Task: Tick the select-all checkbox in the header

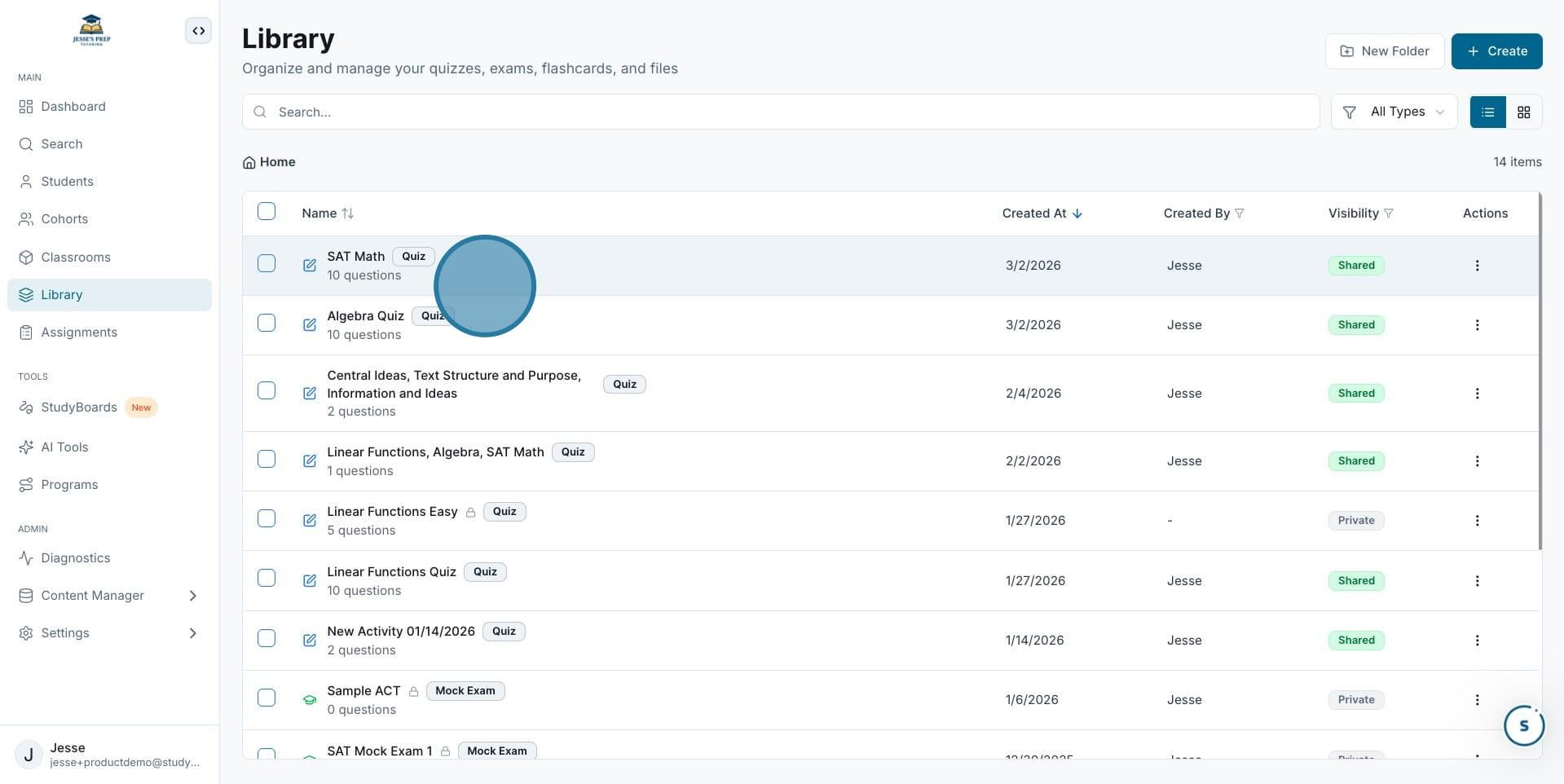Action: pos(267,212)
